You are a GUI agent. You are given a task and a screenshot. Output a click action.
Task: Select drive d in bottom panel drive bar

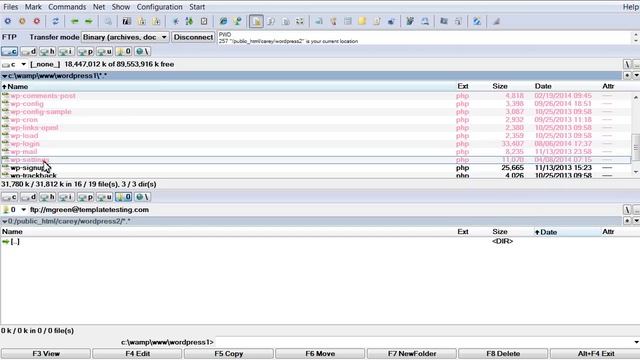29,197
